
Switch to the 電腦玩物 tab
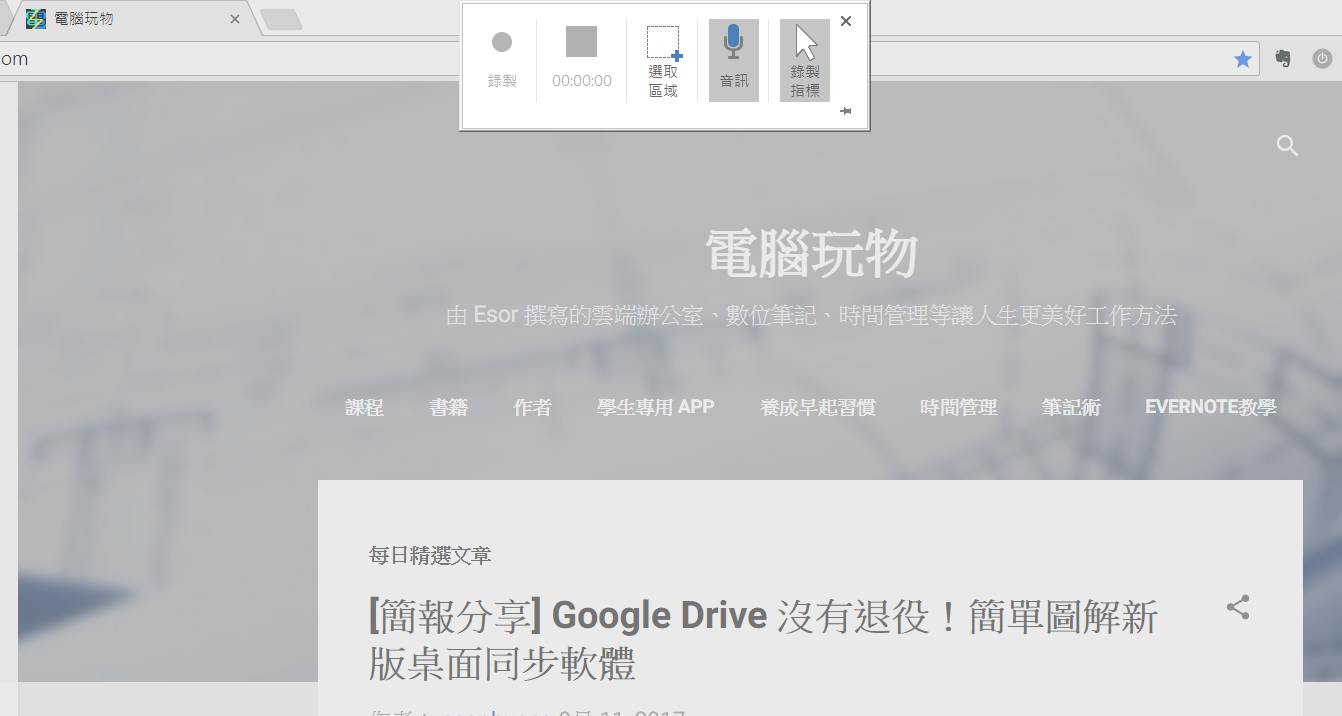[x=130, y=19]
